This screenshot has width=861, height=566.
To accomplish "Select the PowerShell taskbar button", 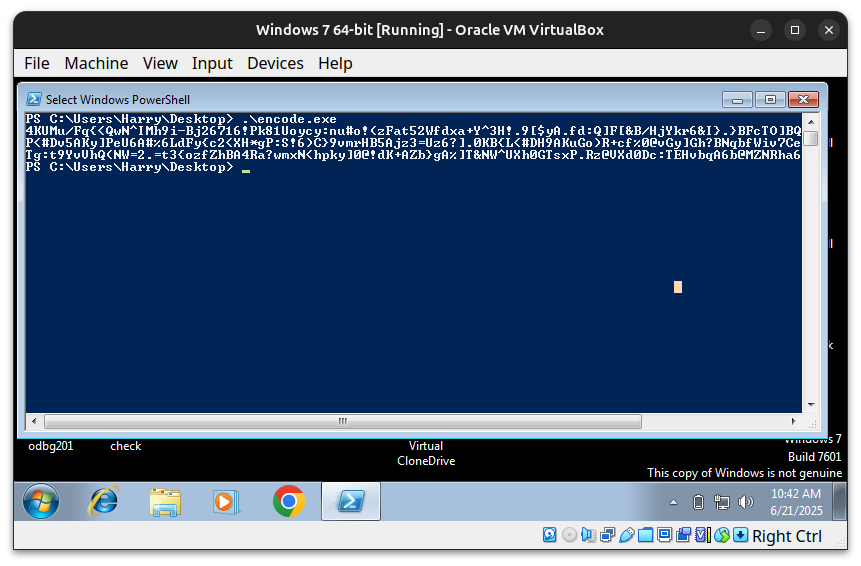I will (351, 501).
